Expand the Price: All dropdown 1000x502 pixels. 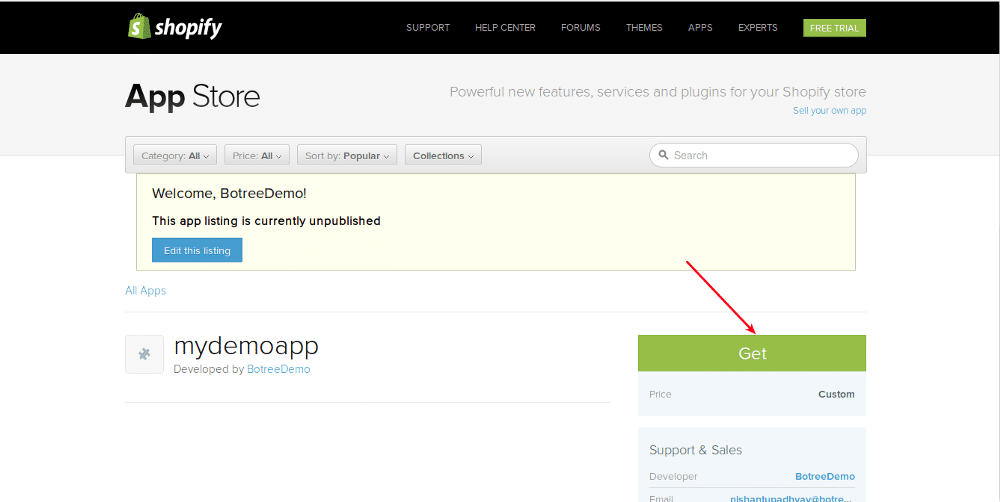coord(256,155)
